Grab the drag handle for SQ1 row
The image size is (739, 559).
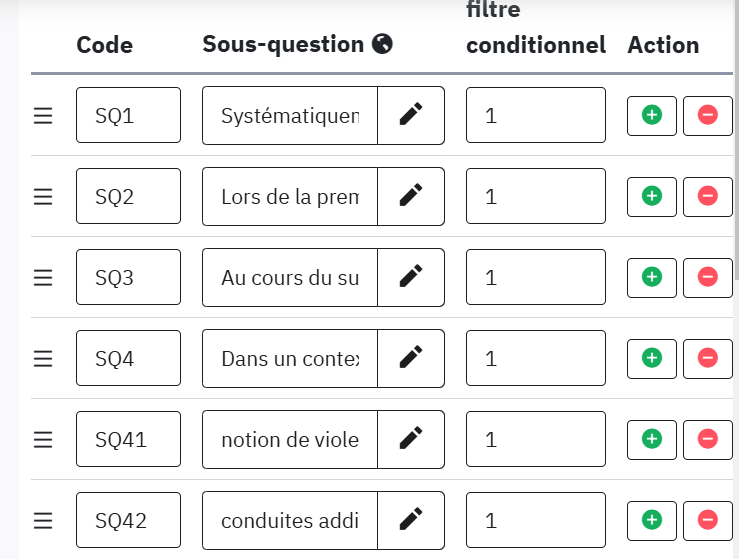tap(43, 116)
